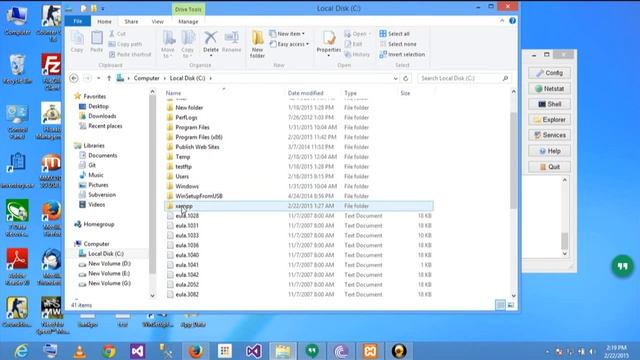This screenshot has width=640, height=360.
Task: Click the XAMPP log scrollbar thumb
Action: [565, 241]
